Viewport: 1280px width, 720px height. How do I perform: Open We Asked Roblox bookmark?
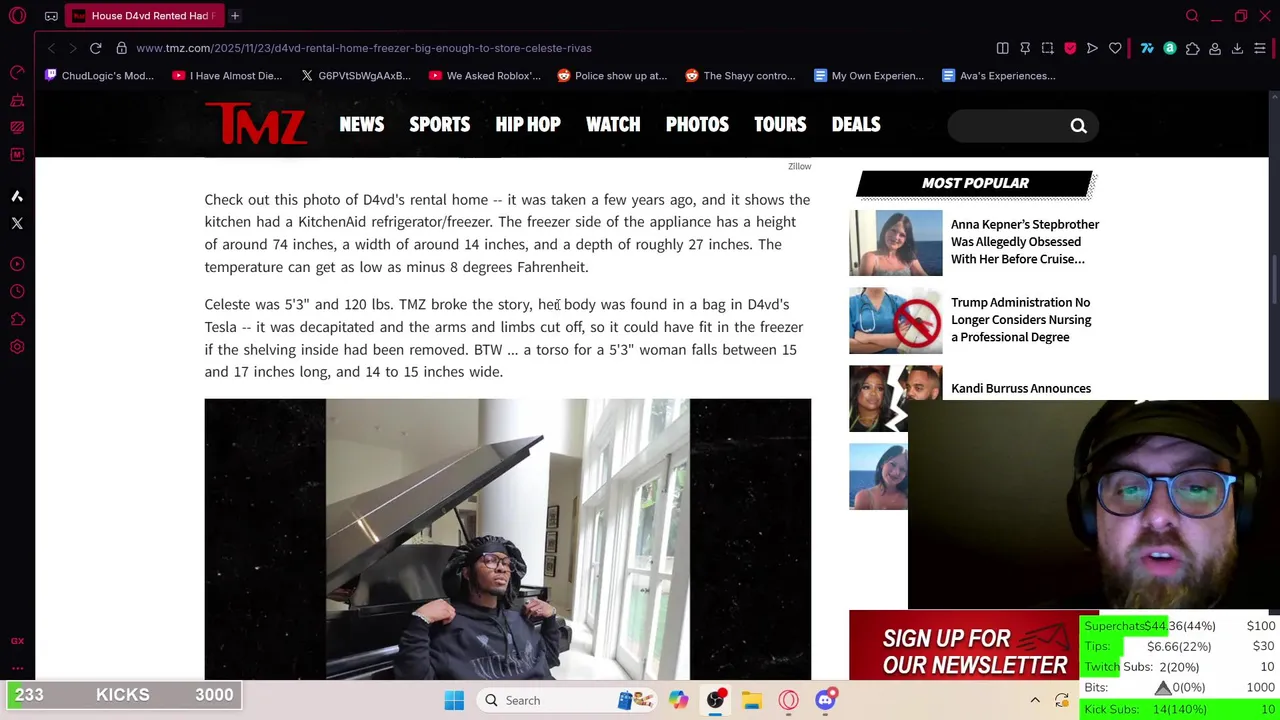pyautogui.click(x=485, y=76)
